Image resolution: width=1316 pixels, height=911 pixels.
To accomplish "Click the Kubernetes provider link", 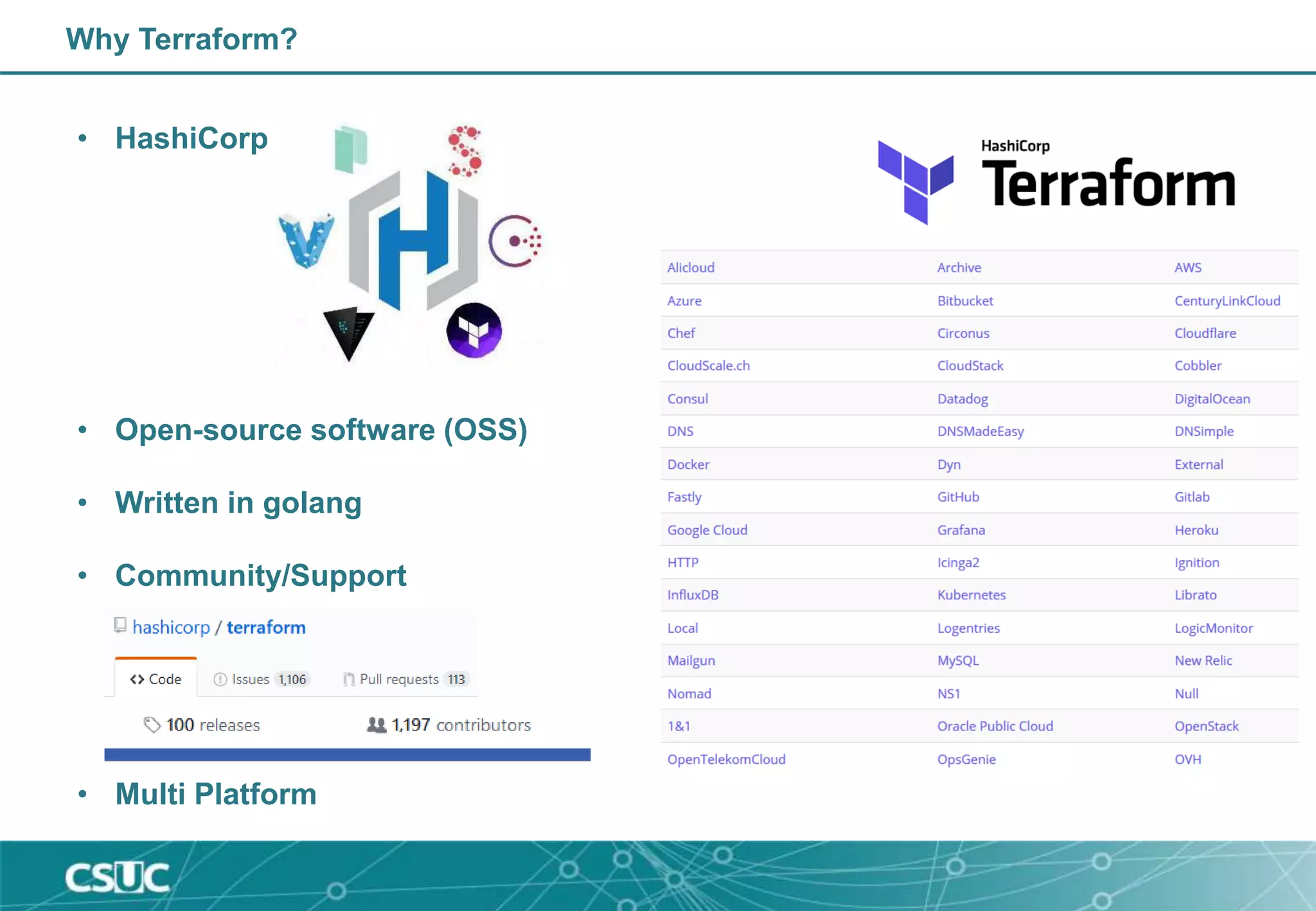I will 971,595.
